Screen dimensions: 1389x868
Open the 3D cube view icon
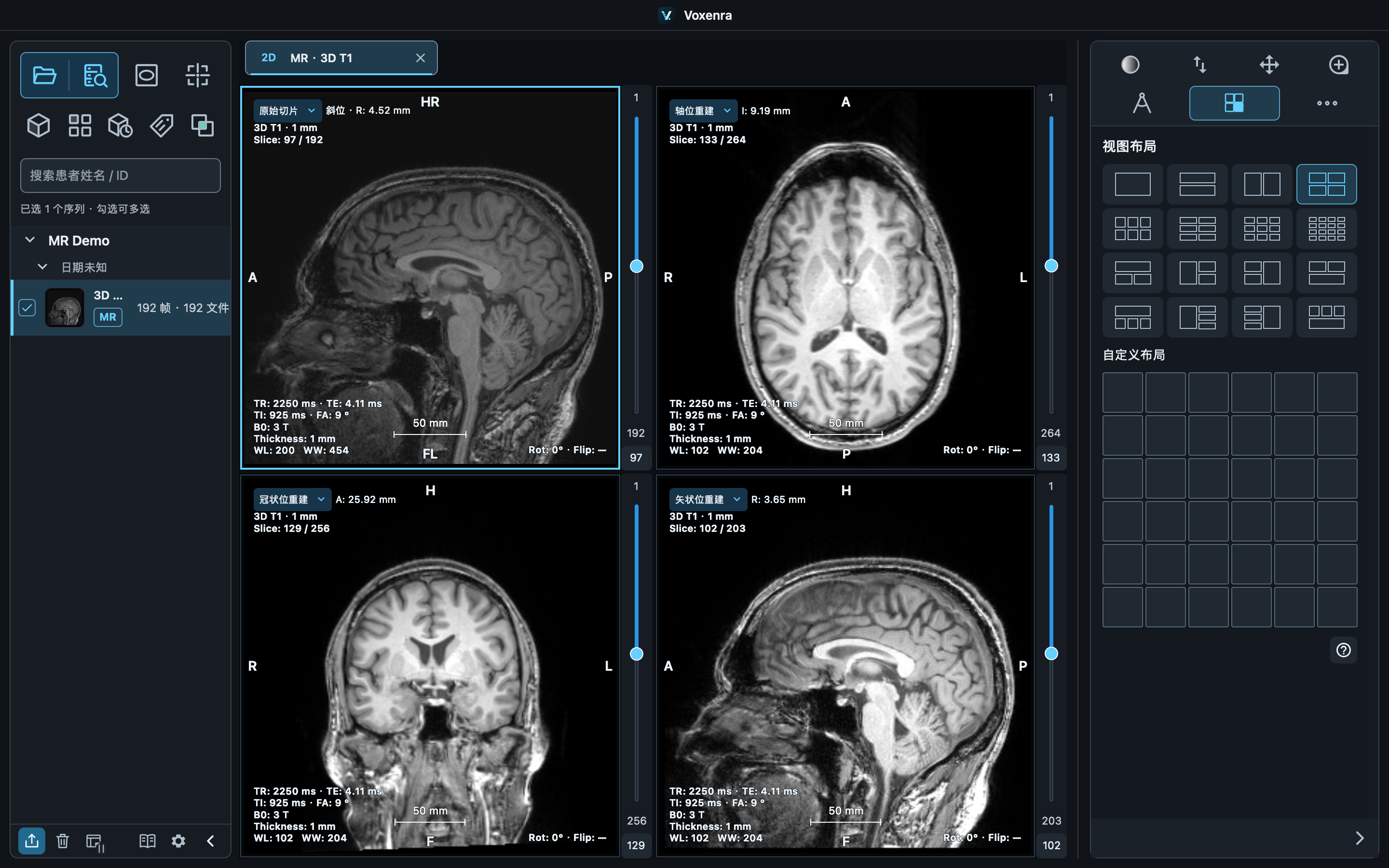(x=39, y=125)
